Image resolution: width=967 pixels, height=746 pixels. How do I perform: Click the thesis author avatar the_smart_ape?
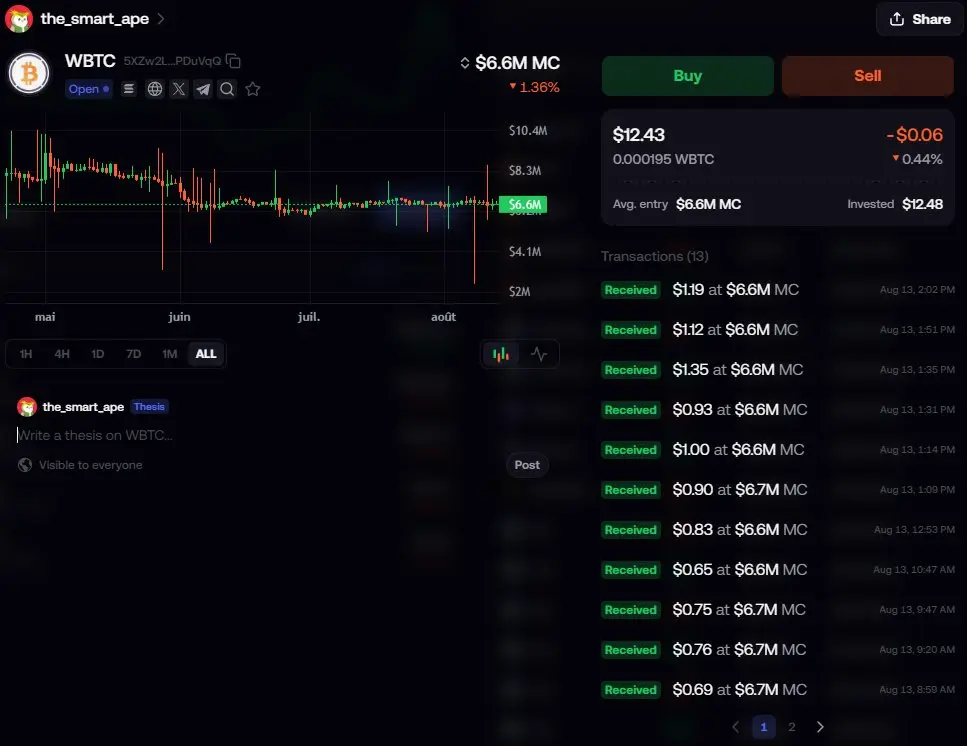27,407
